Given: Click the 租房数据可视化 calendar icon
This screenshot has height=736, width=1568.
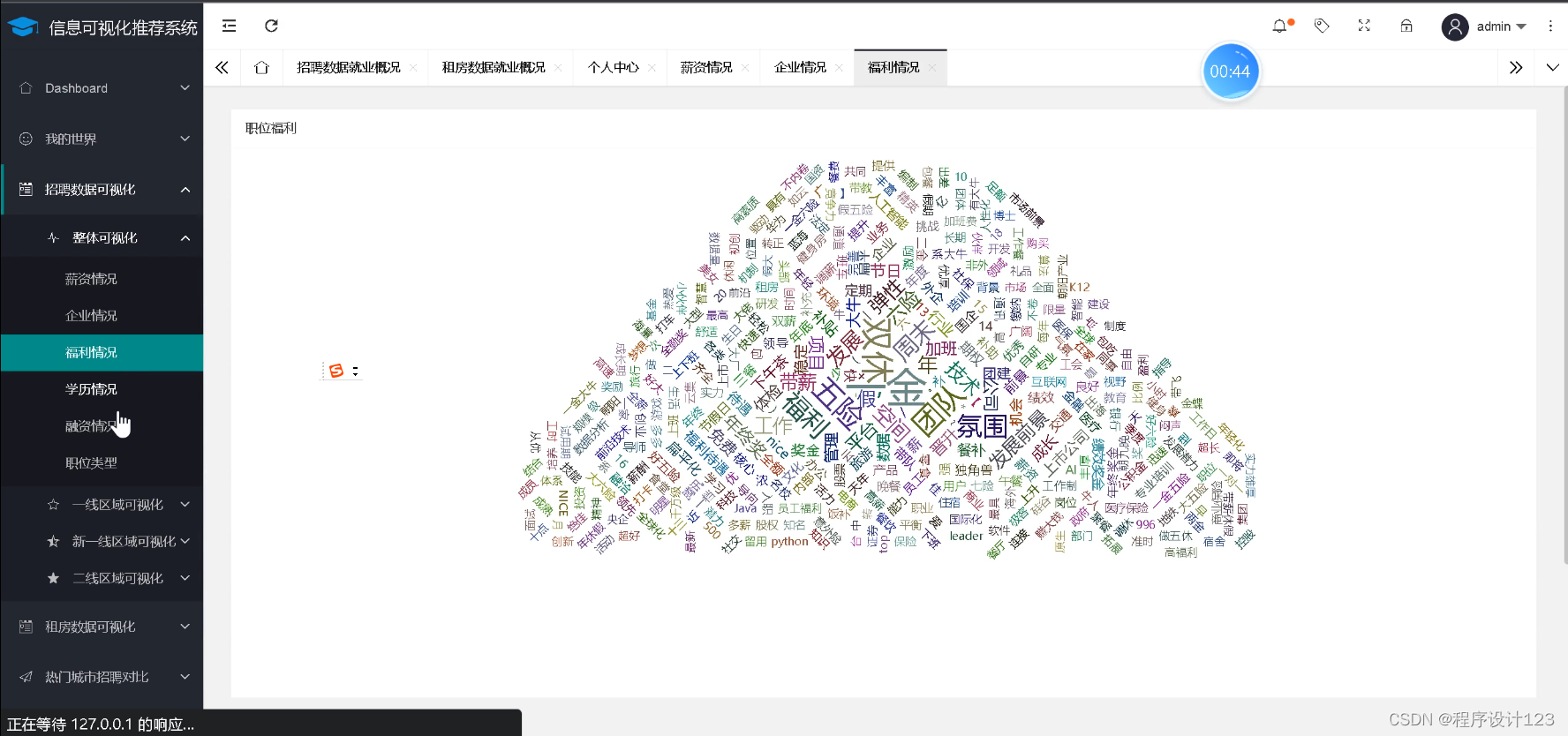Looking at the screenshot, I should coord(26,627).
